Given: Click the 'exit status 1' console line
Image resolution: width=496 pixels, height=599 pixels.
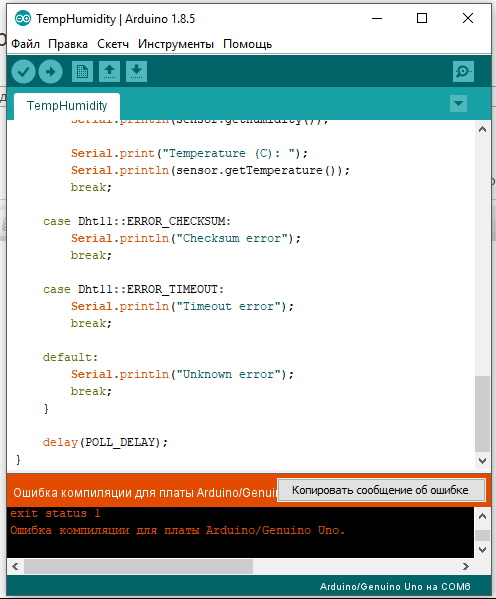Looking at the screenshot, I should [55, 513].
